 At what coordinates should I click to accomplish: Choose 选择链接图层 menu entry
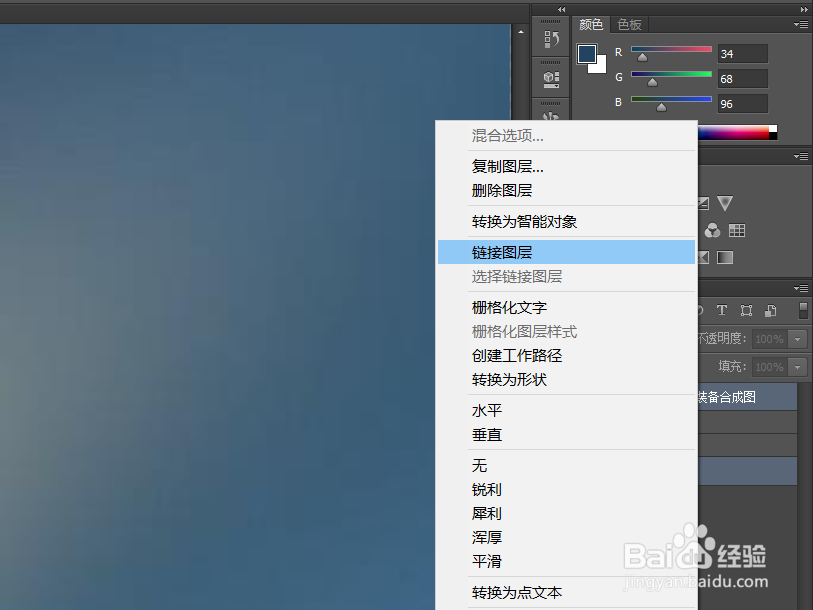[x=566, y=276]
